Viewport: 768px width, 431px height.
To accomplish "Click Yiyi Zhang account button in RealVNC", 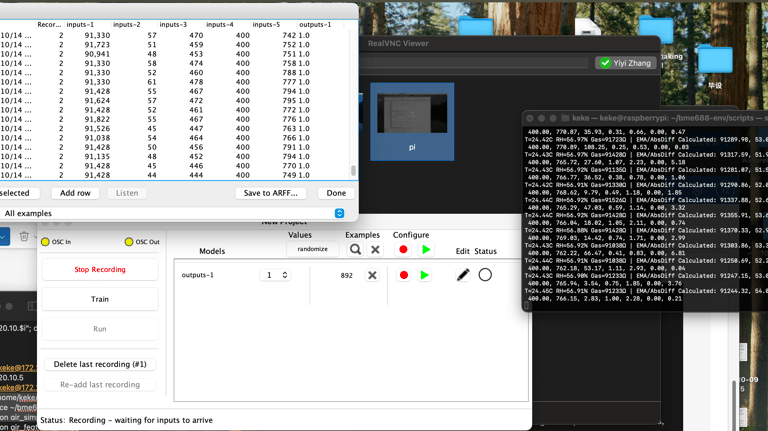I will (x=626, y=63).
